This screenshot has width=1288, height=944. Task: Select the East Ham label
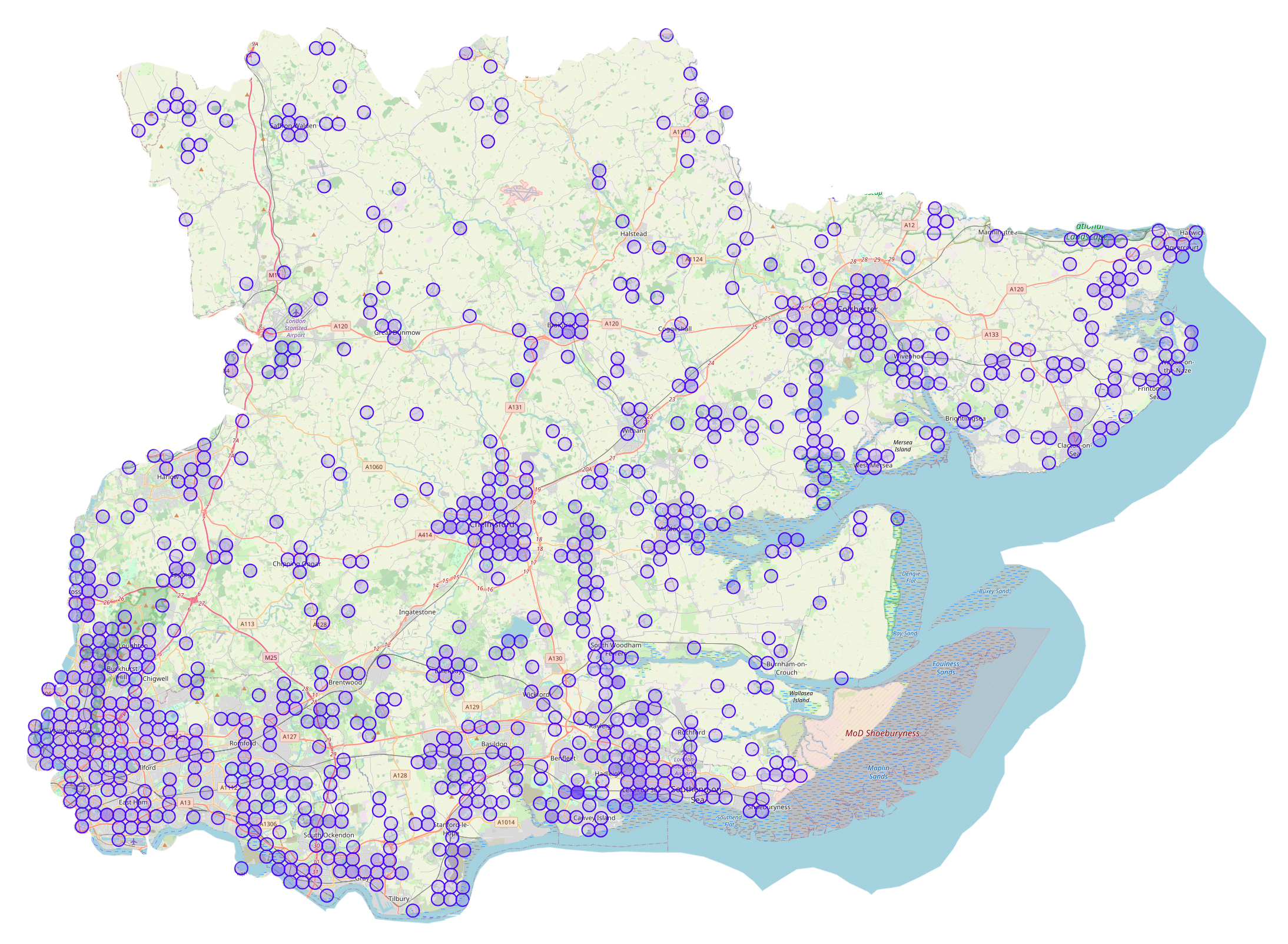click(133, 802)
